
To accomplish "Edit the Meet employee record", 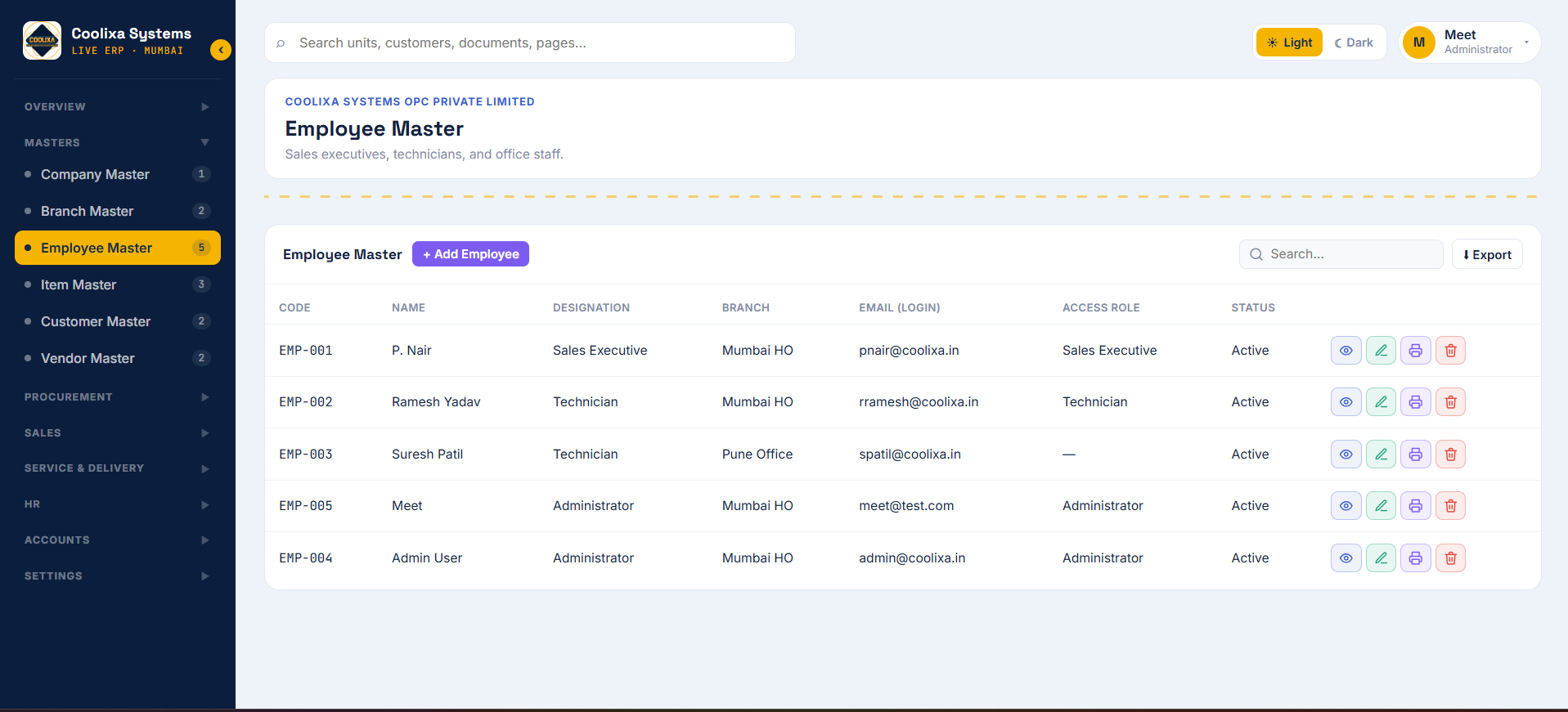I will click(x=1381, y=506).
